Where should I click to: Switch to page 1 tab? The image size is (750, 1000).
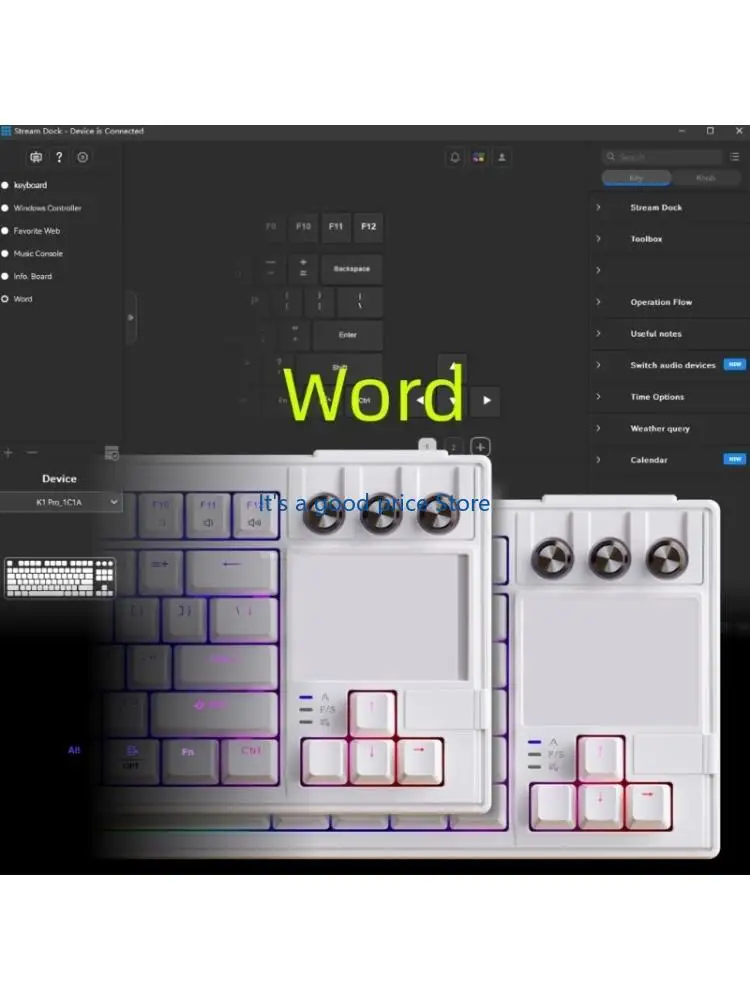[427, 446]
